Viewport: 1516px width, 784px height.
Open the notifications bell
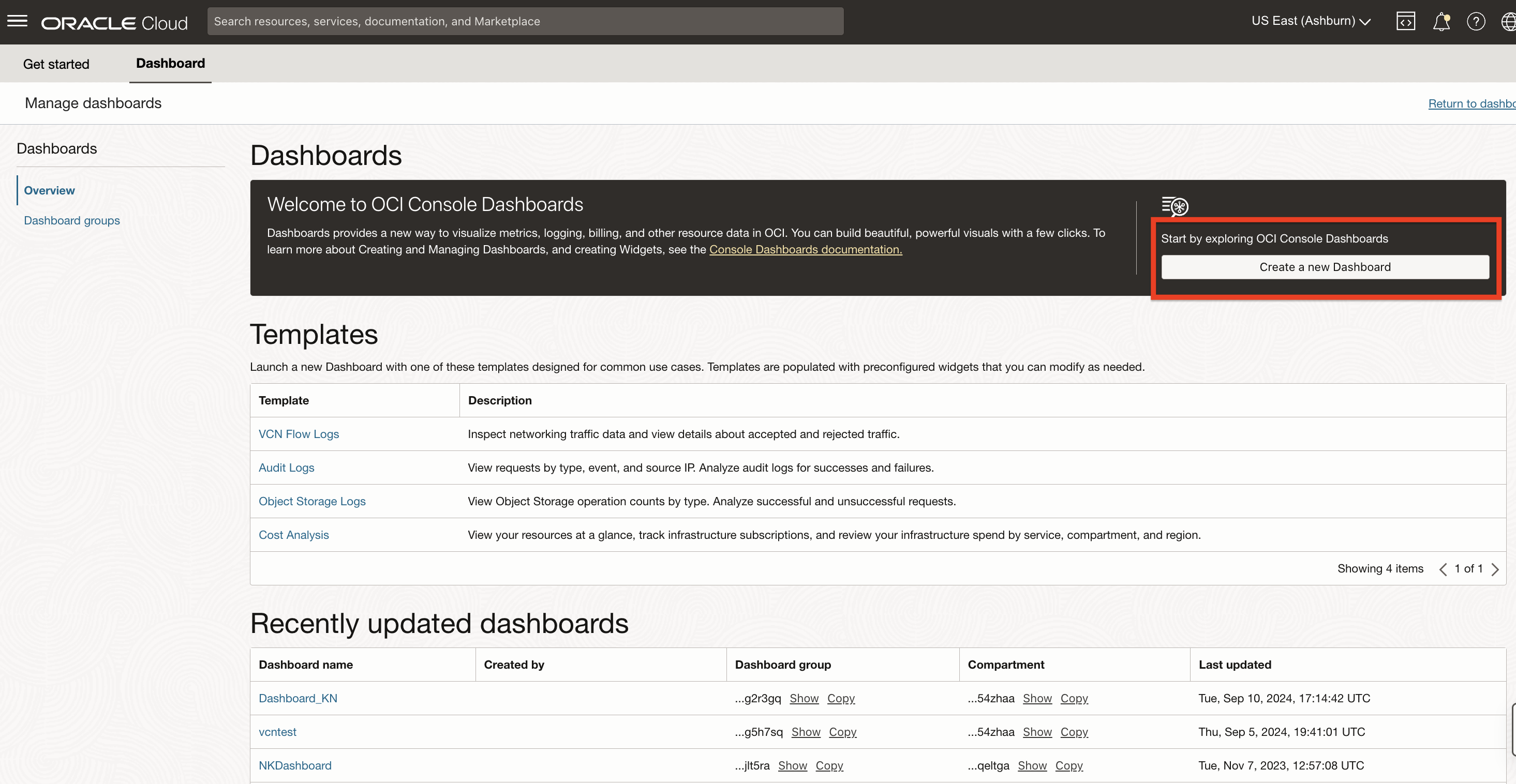coord(1441,21)
